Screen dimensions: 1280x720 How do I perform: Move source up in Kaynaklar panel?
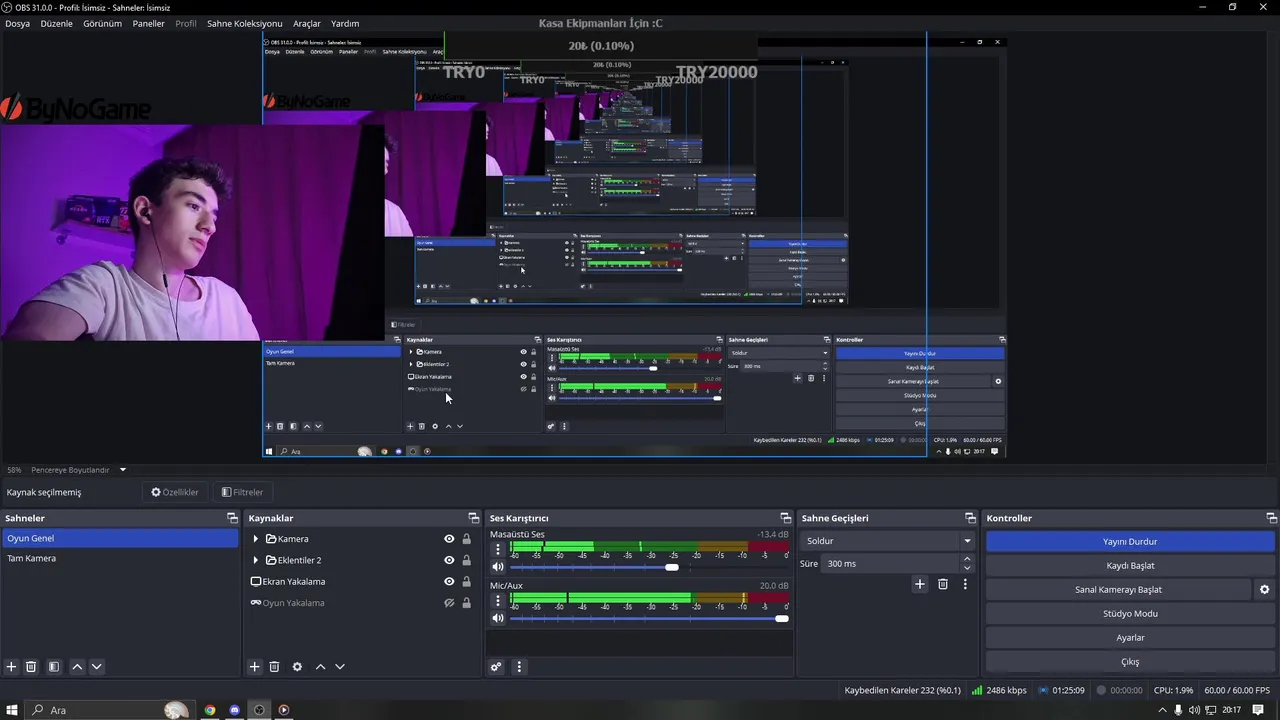pos(320,667)
